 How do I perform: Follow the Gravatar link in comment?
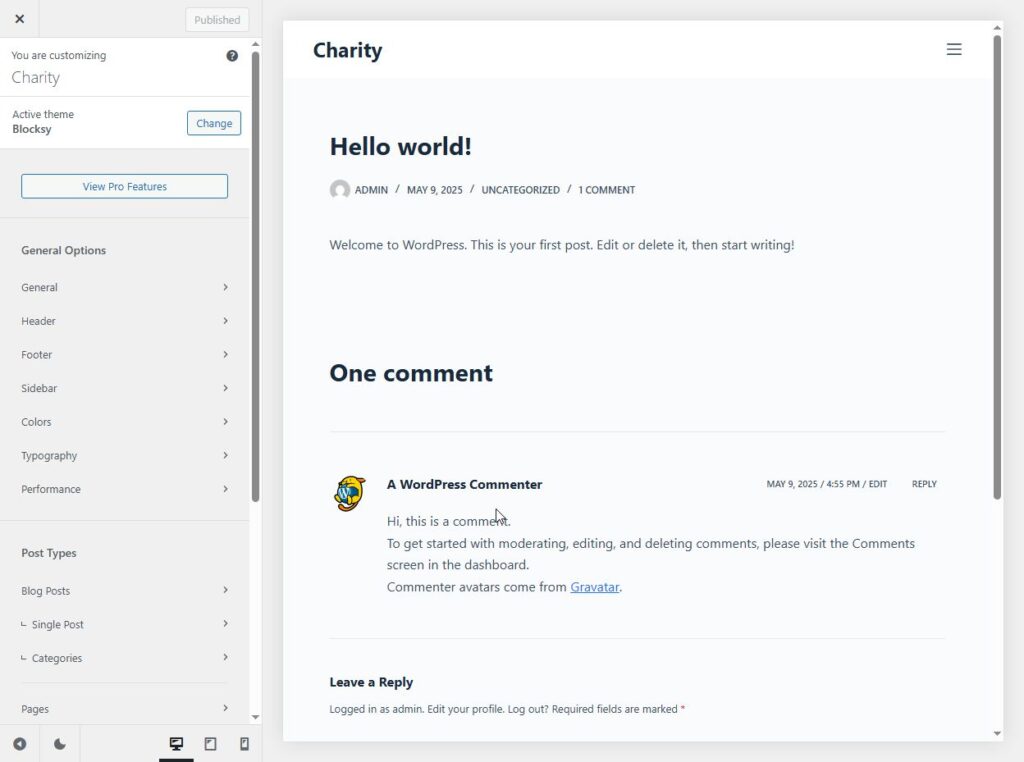pos(594,587)
